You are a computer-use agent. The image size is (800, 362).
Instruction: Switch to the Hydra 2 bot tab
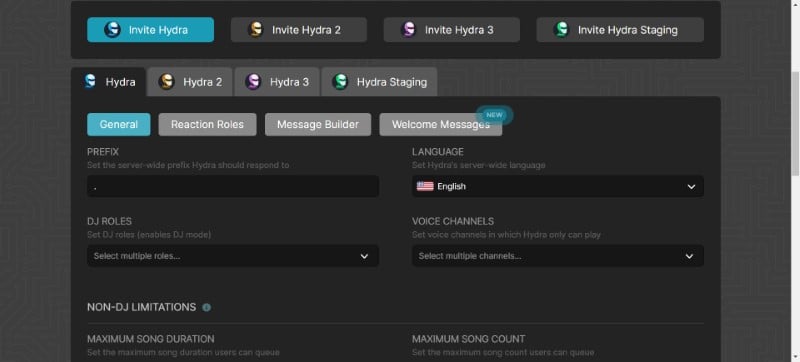(x=190, y=82)
